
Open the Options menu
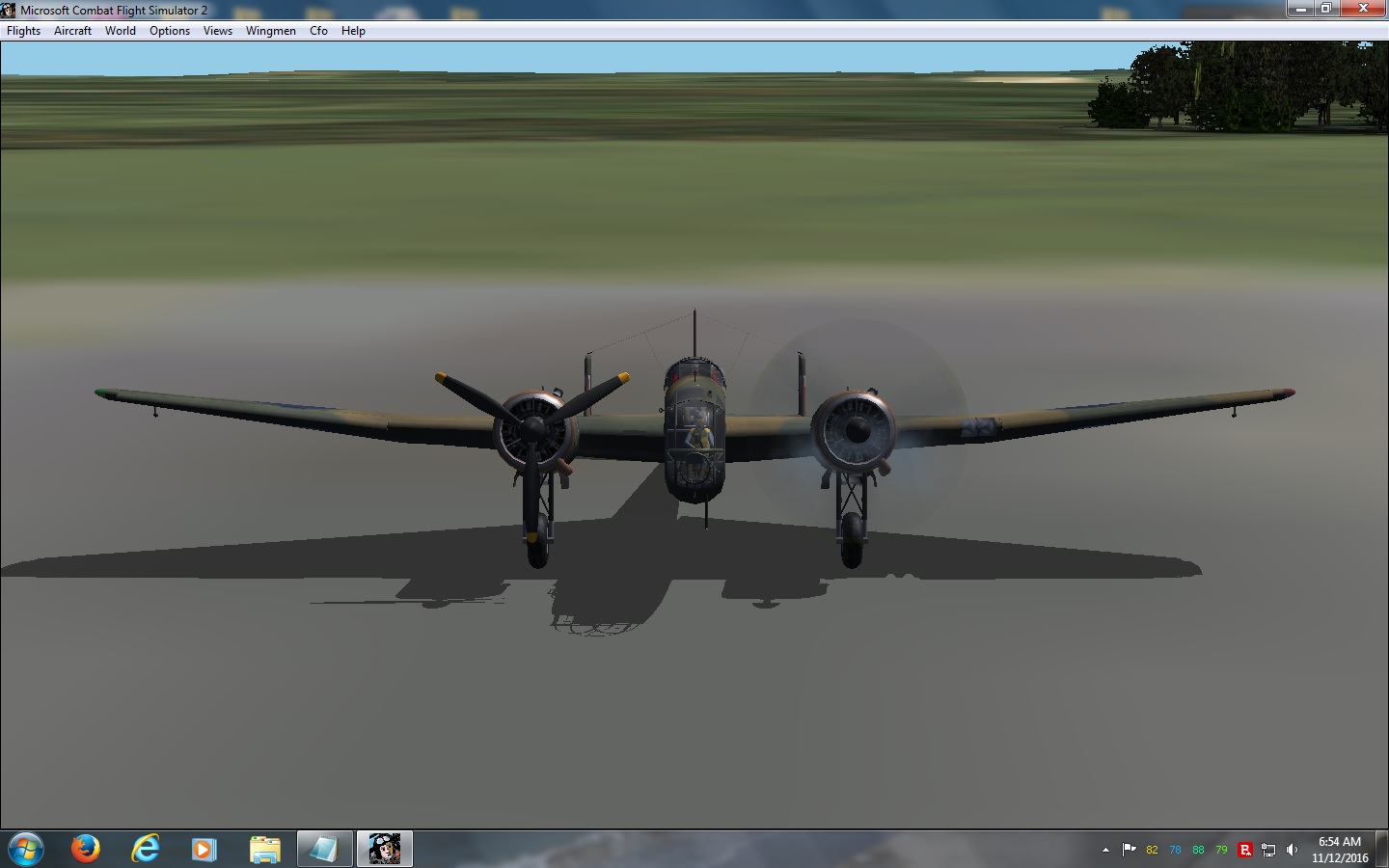coord(170,31)
